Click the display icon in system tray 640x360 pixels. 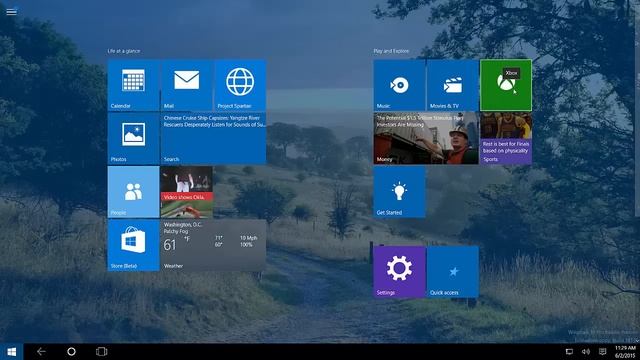click(569, 351)
